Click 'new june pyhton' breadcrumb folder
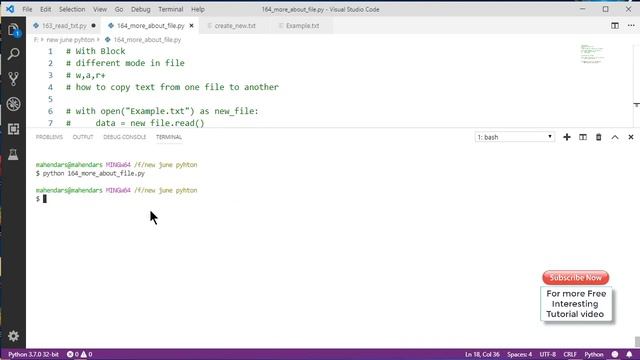This screenshot has width=640, height=360. tap(70, 40)
